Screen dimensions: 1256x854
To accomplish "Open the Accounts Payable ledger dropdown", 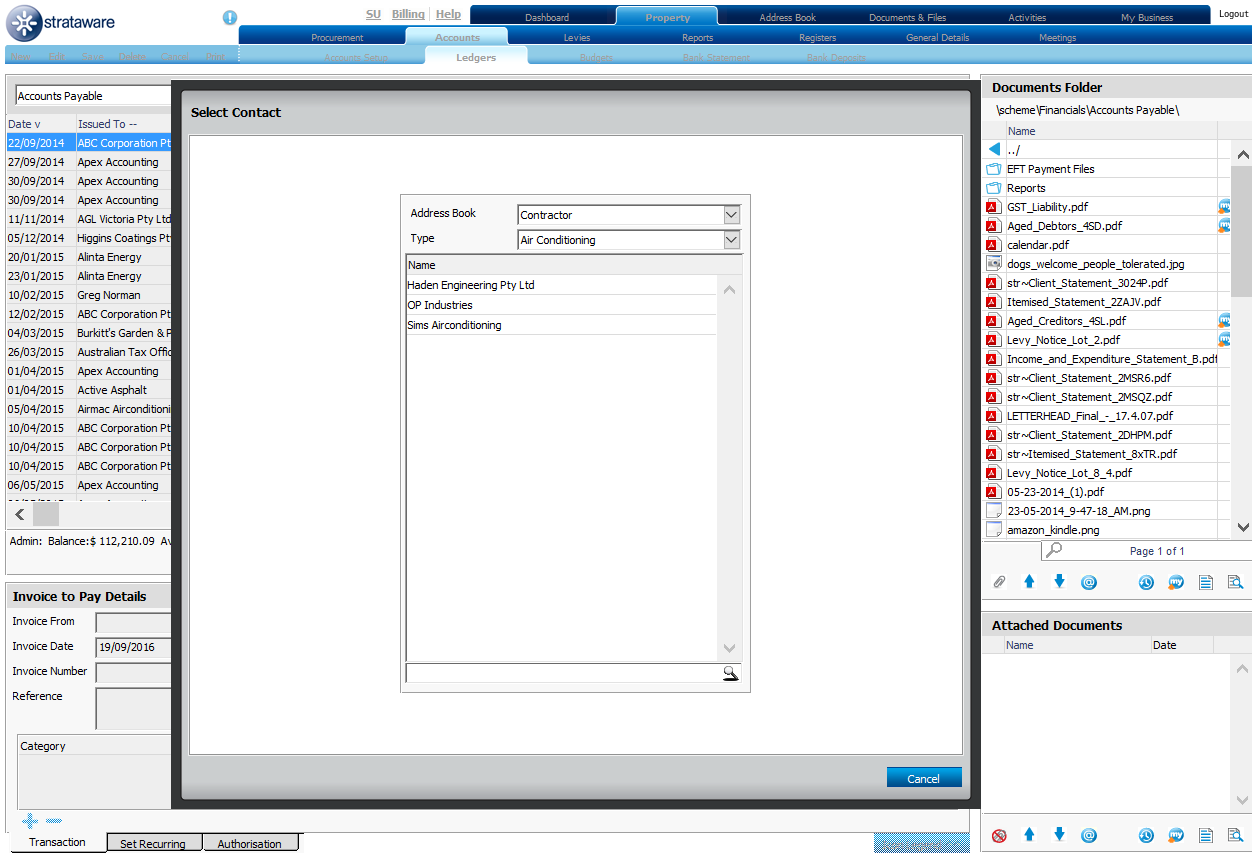I will [x=93, y=96].
